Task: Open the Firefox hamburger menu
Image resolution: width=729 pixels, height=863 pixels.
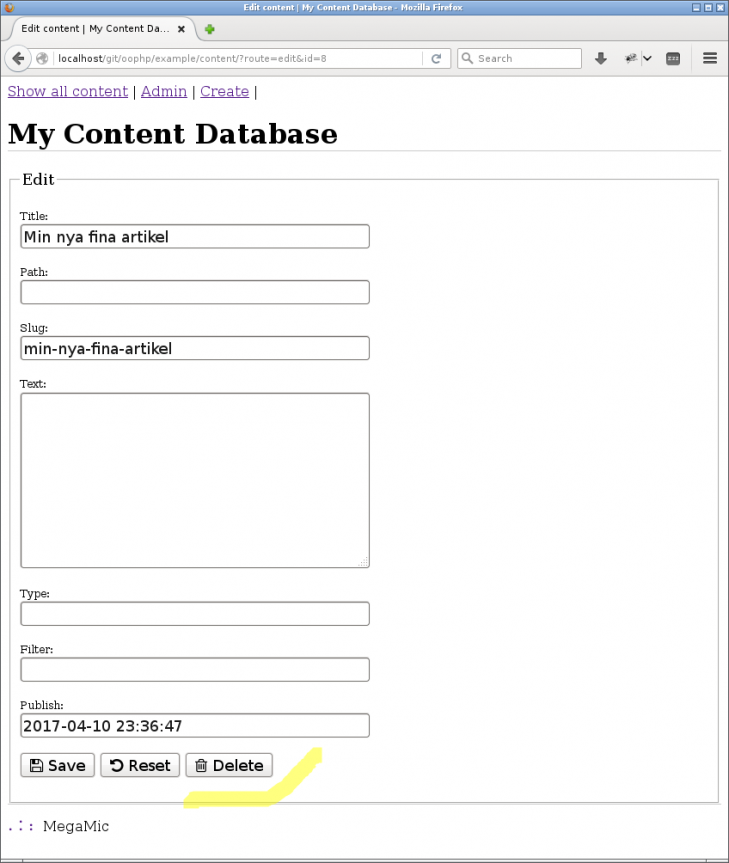Action: pos(710,58)
